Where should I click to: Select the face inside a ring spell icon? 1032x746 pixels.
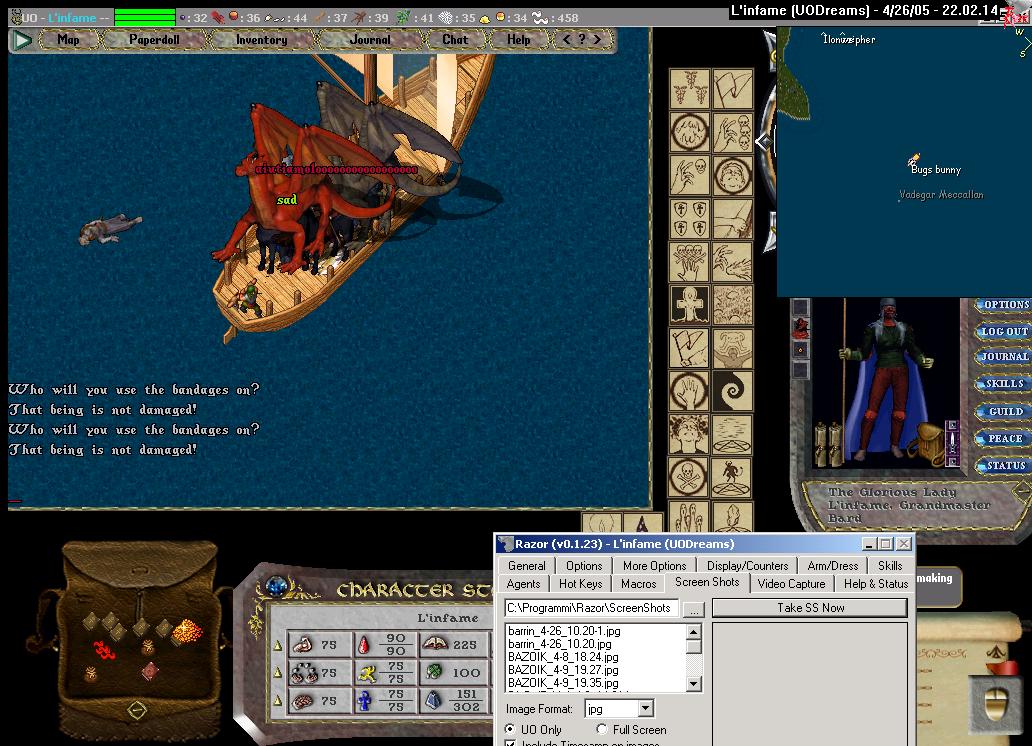coord(732,175)
